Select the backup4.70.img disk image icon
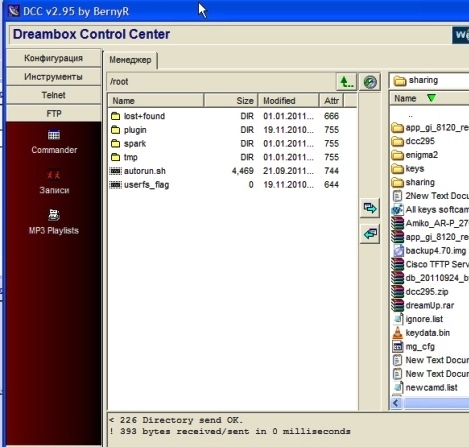469x447 pixels. tap(398, 251)
